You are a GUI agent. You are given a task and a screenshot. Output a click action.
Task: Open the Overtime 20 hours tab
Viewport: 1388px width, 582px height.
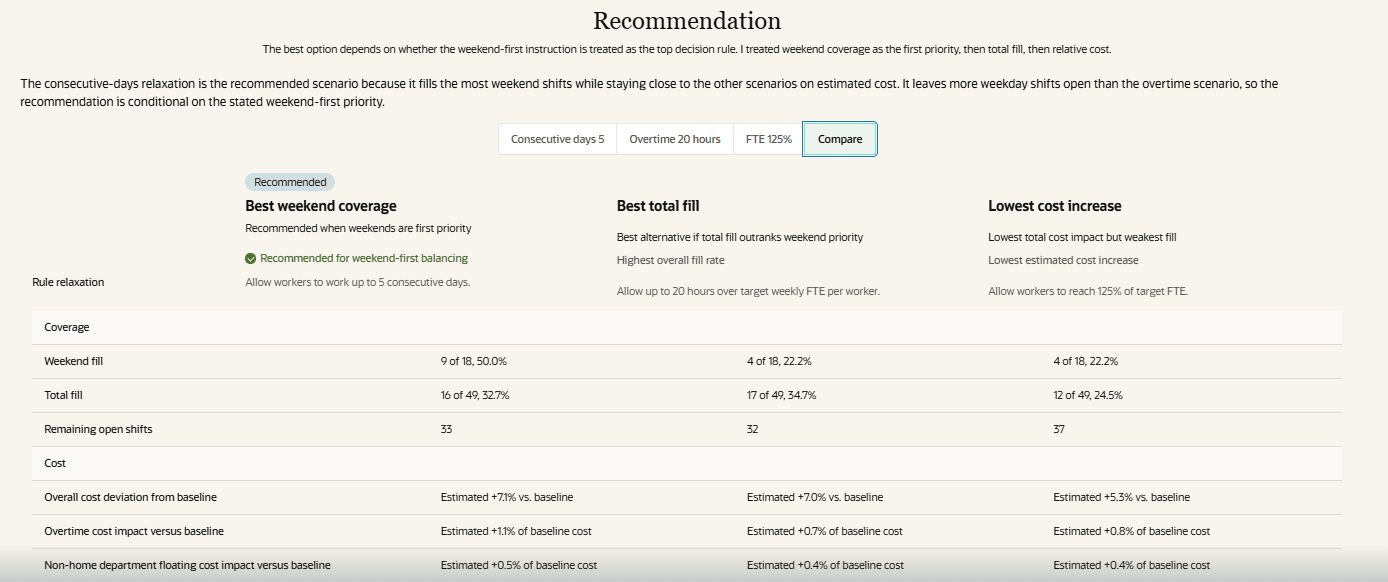pyautogui.click(x=675, y=139)
